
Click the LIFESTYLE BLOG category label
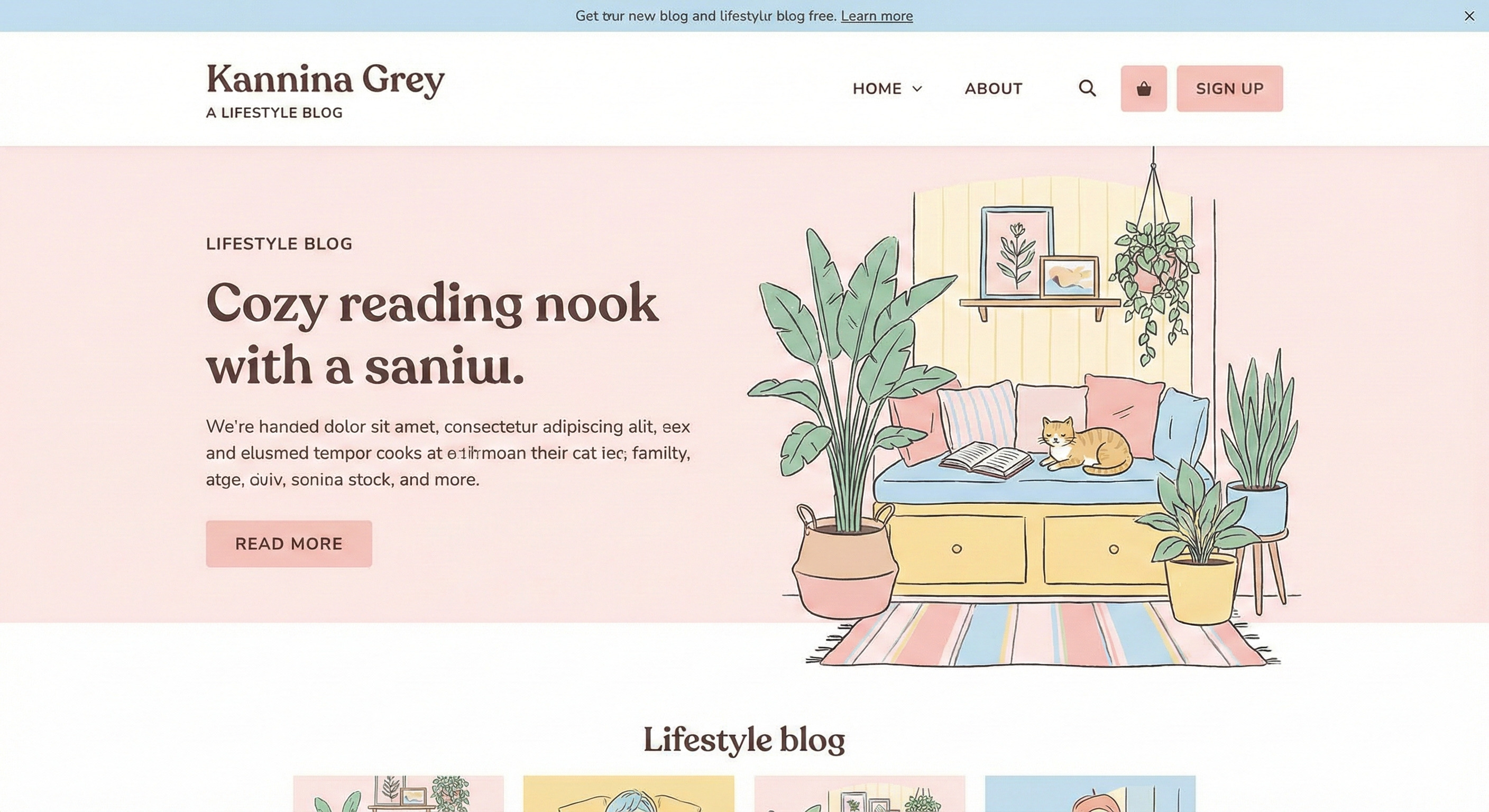point(279,244)
